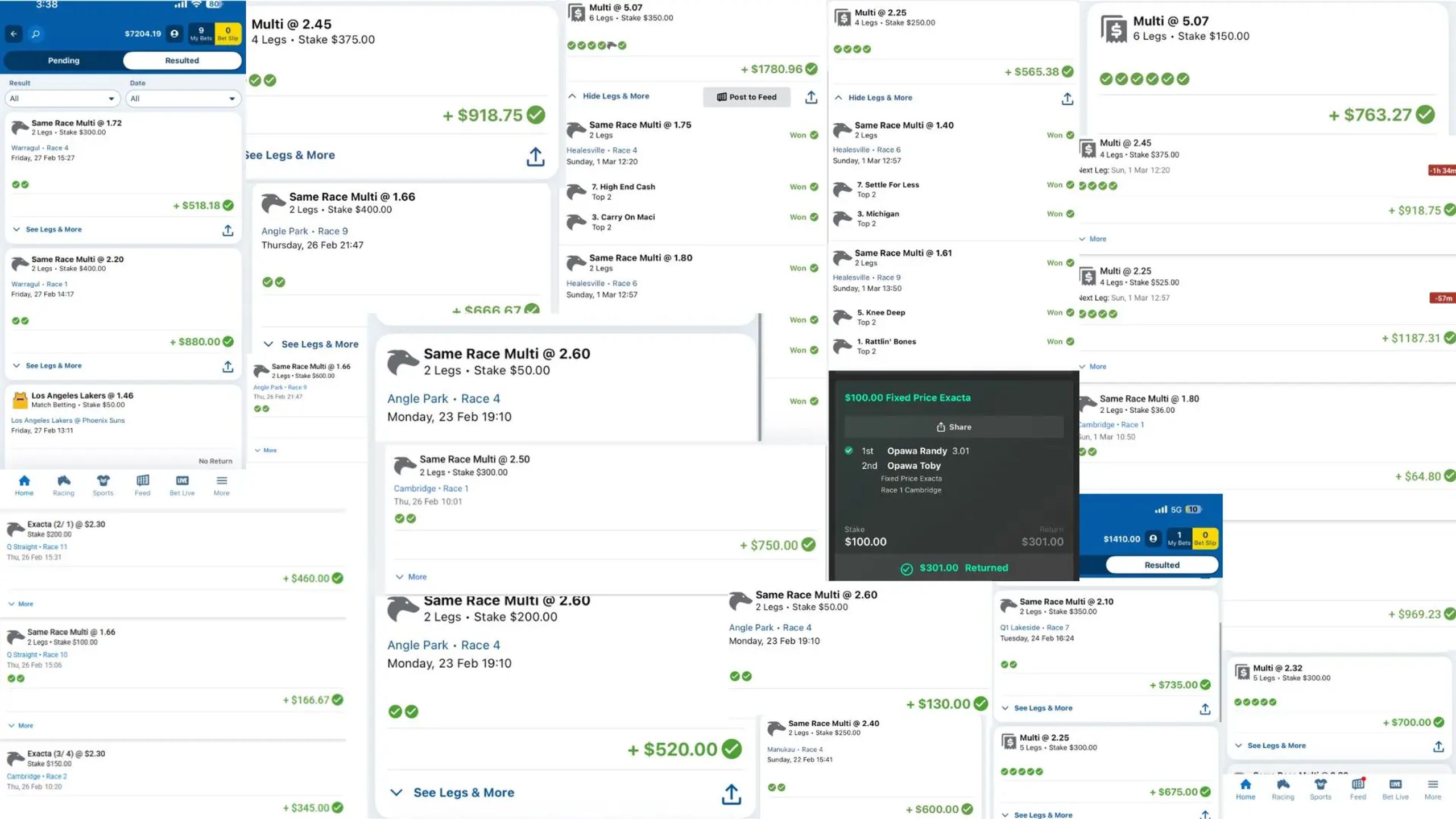Open the account profile icon beside $7204.19
This screenshot has height=819, width=1456.
[x=175, y=34]
